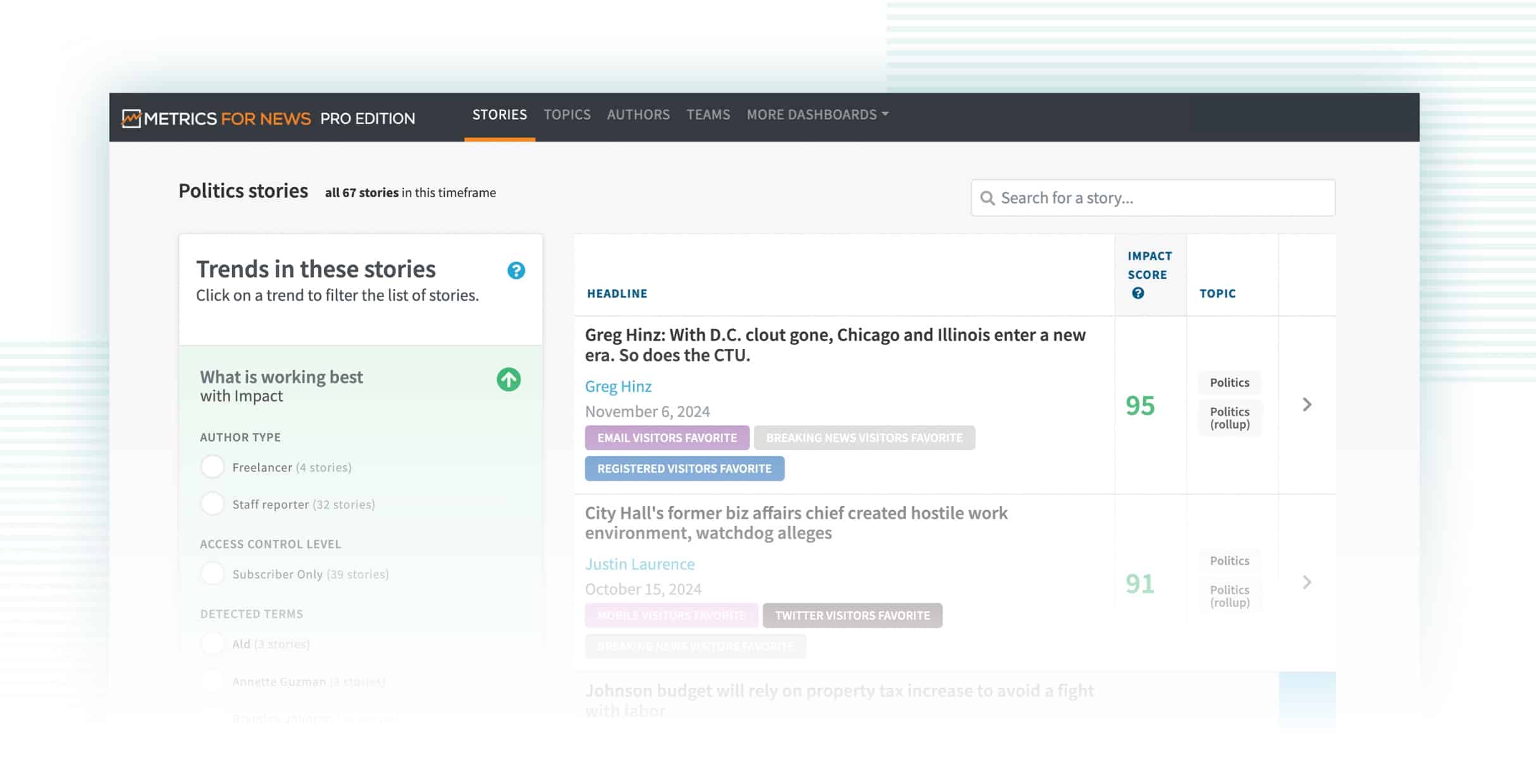Click the green up-arrow working best icon
The height and width of the screenshot is (784, 1536).
pyautogui.click(x=509, y=380)
